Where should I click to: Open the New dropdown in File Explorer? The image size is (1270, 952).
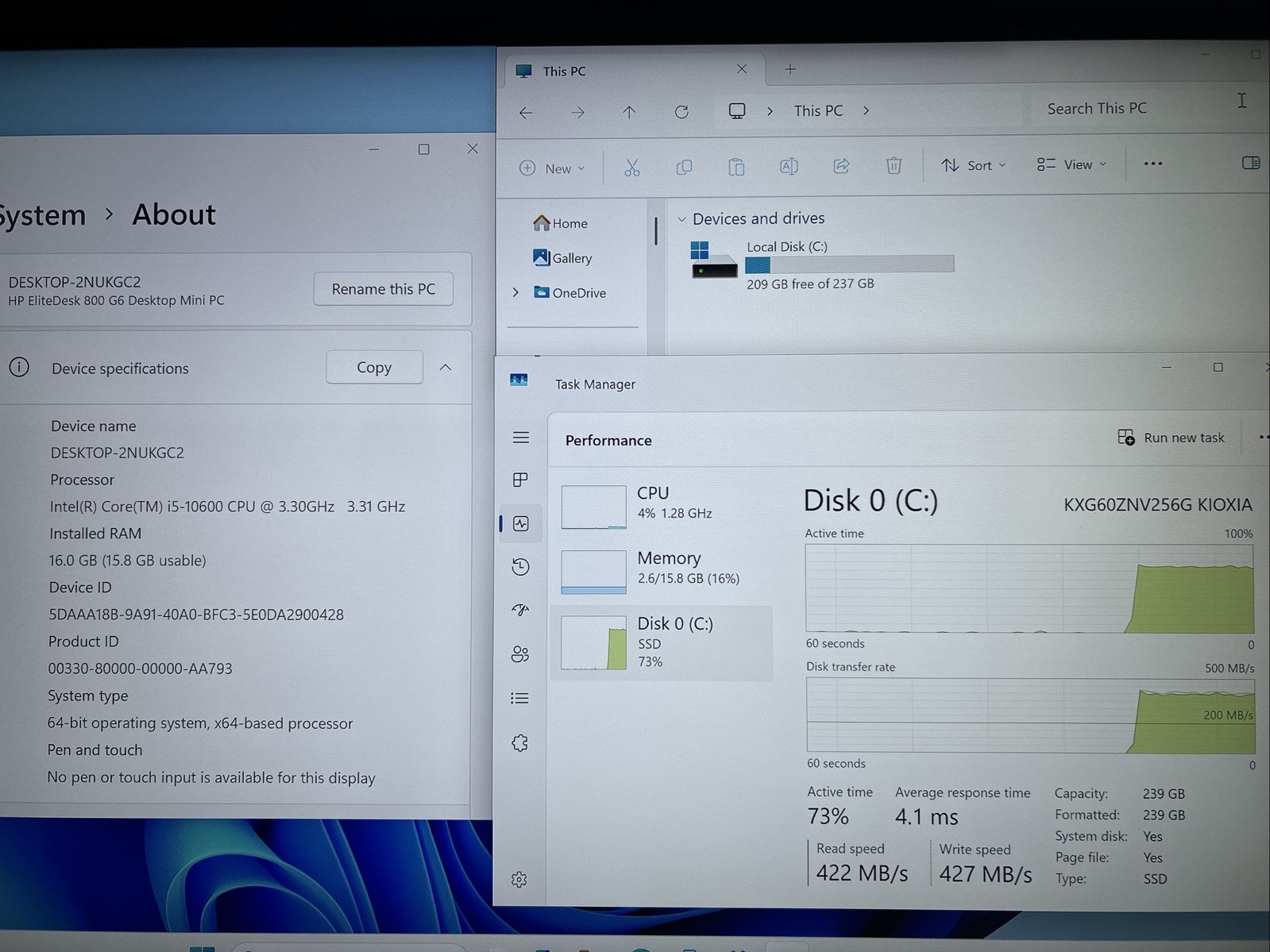[x=552, y=168]
